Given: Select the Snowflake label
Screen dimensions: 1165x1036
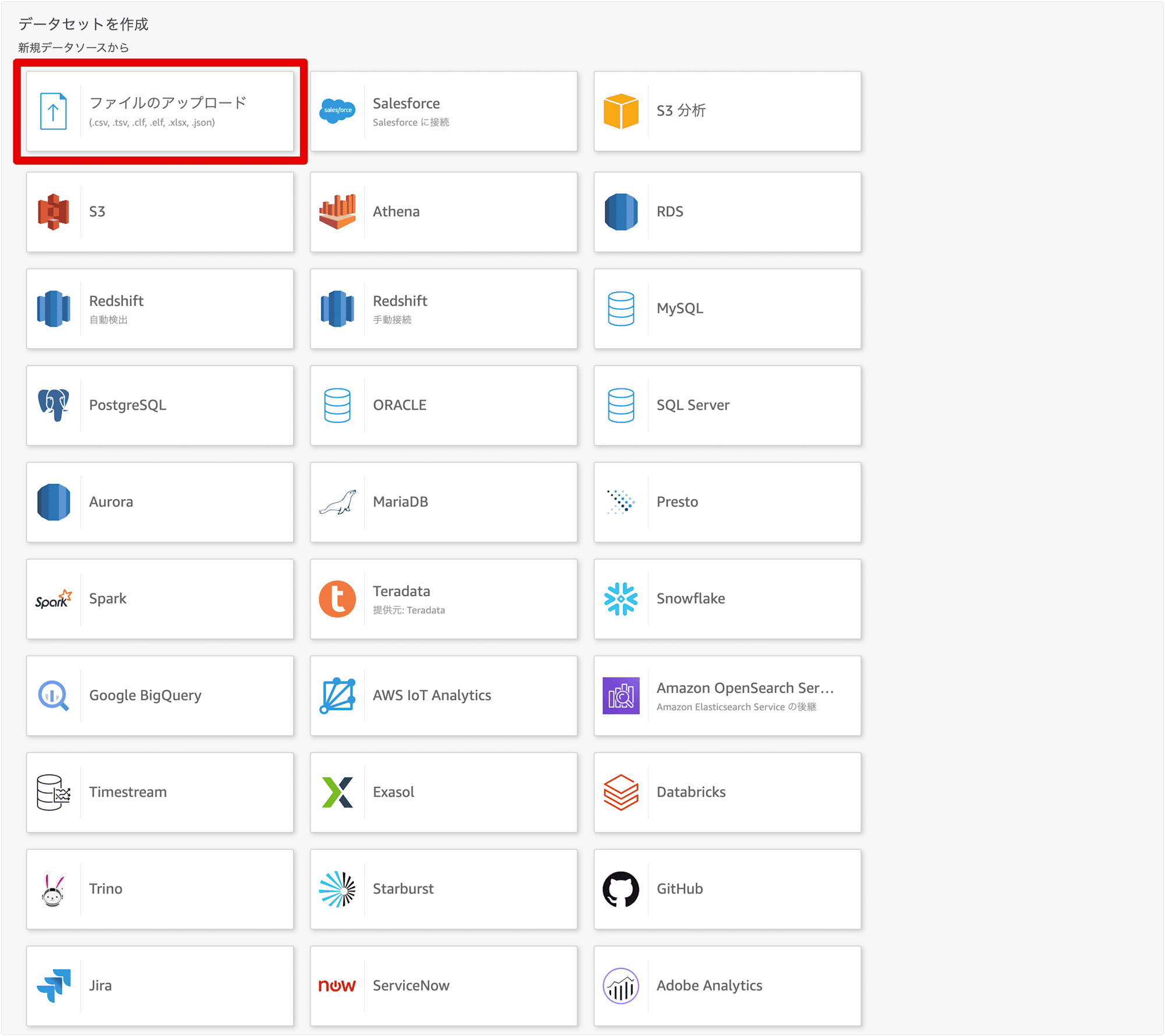Looking at the screenshot, I should click(691, 599).
